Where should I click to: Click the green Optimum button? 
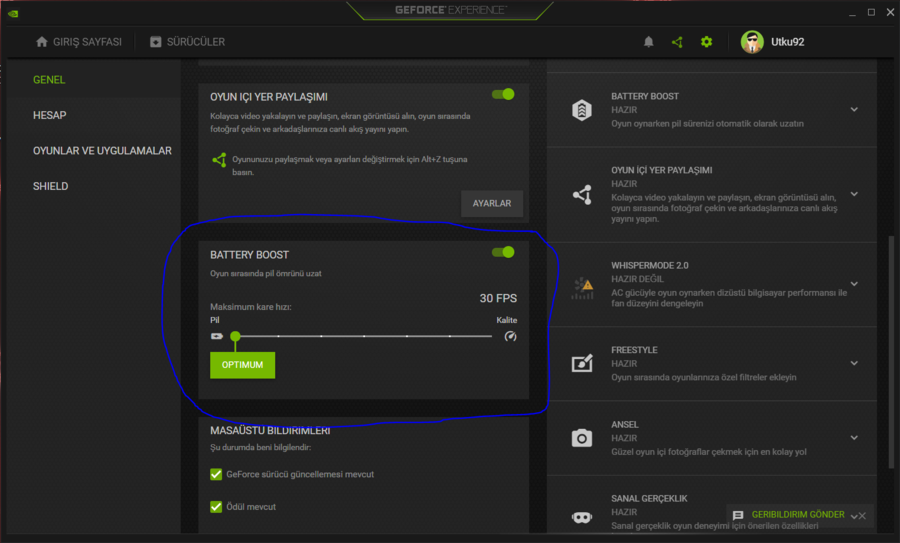click(242, 365)
